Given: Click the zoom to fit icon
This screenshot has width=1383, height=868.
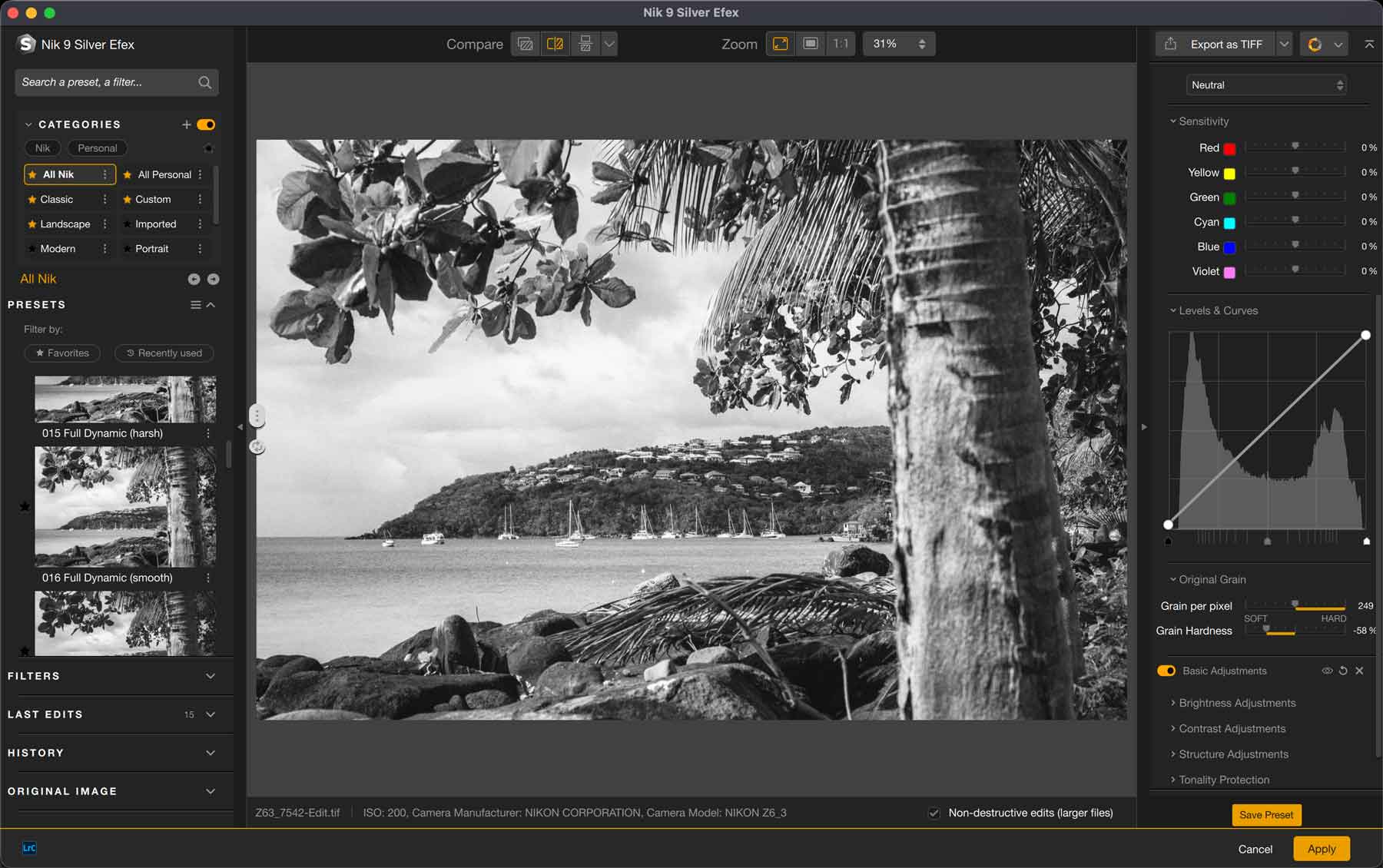Looking at the screenshot, I should coord(780,44).
